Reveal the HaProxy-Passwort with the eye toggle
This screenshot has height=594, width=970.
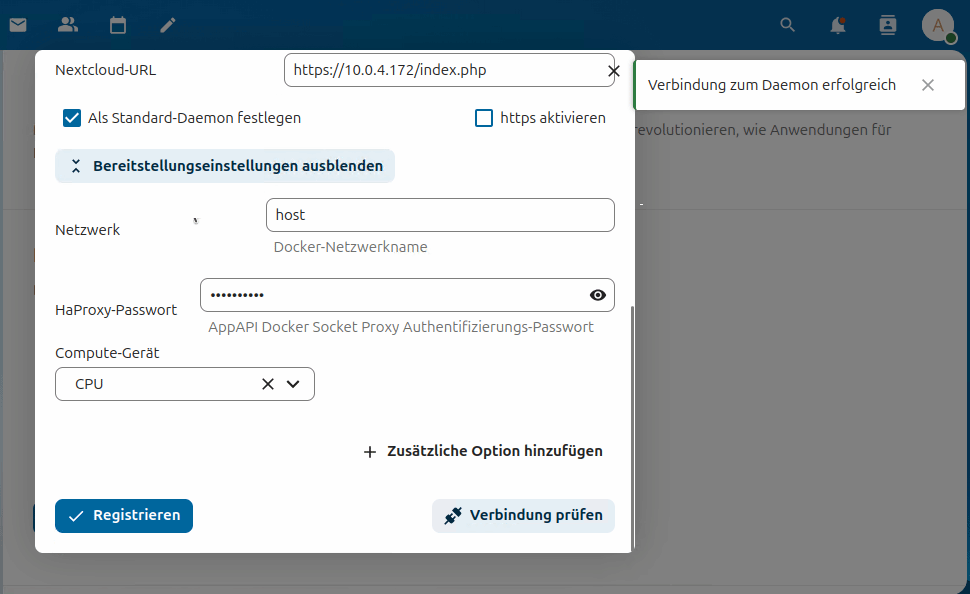click(x=597, y=295)
